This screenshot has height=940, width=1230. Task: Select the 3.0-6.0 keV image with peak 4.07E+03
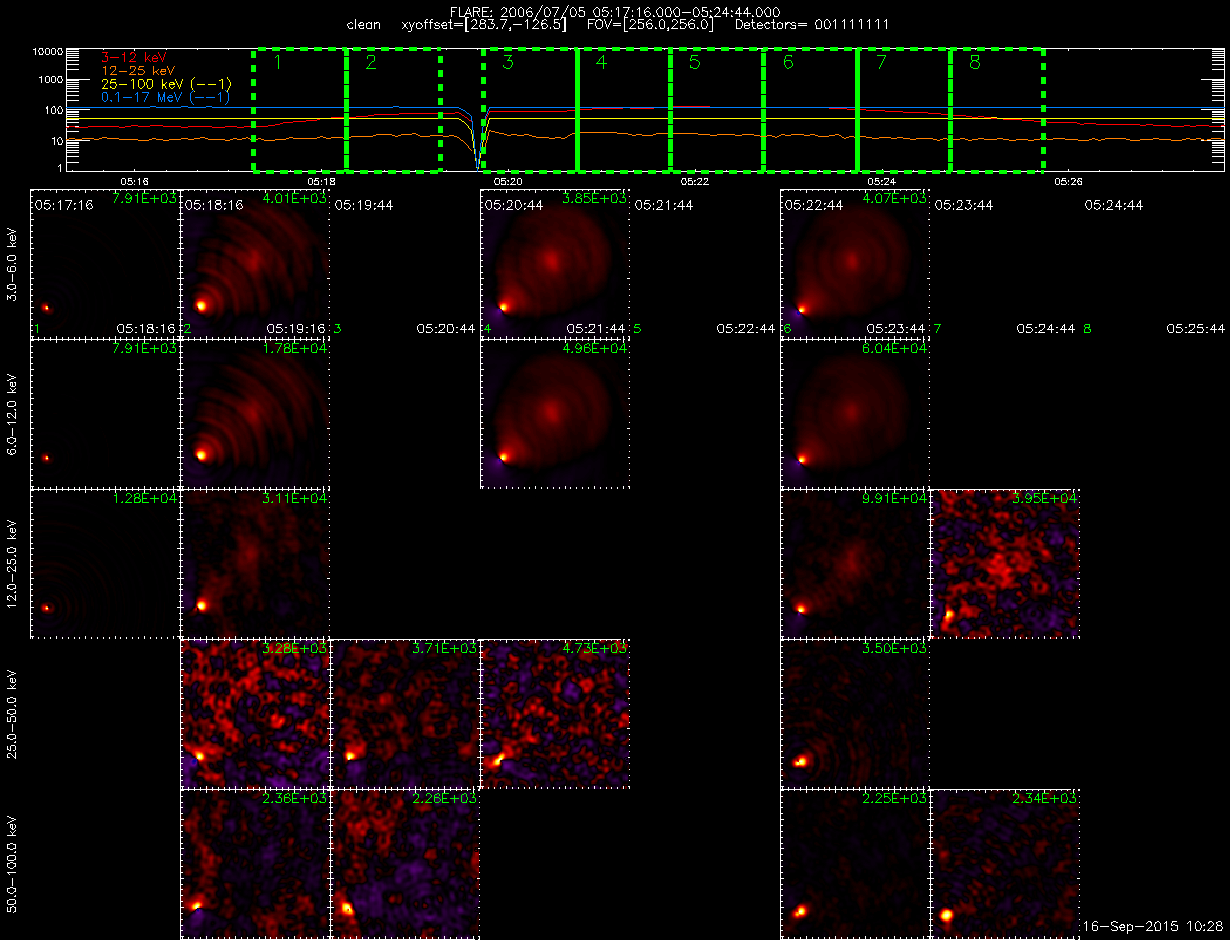coord(855,264)
